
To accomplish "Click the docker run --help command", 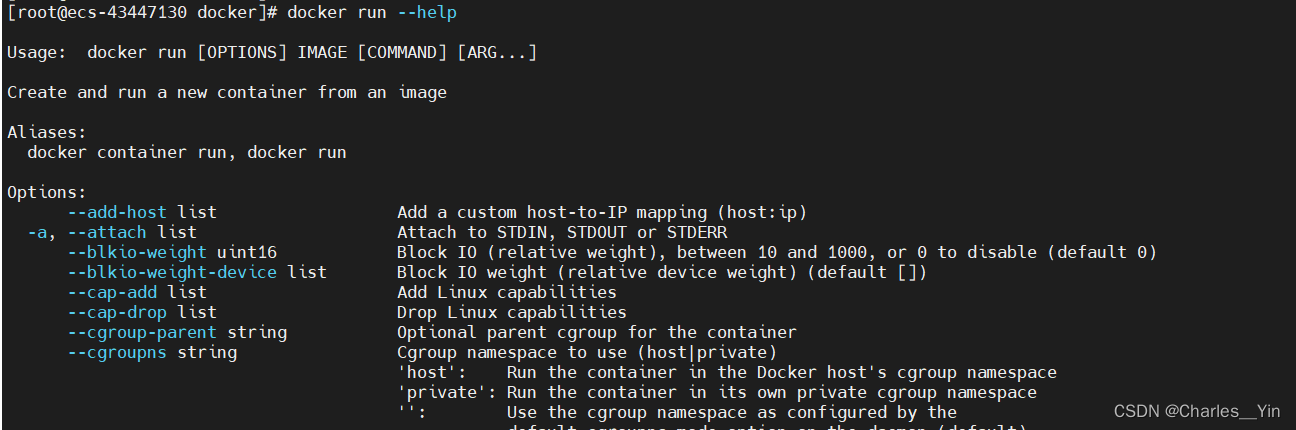I will pos(372,12).
